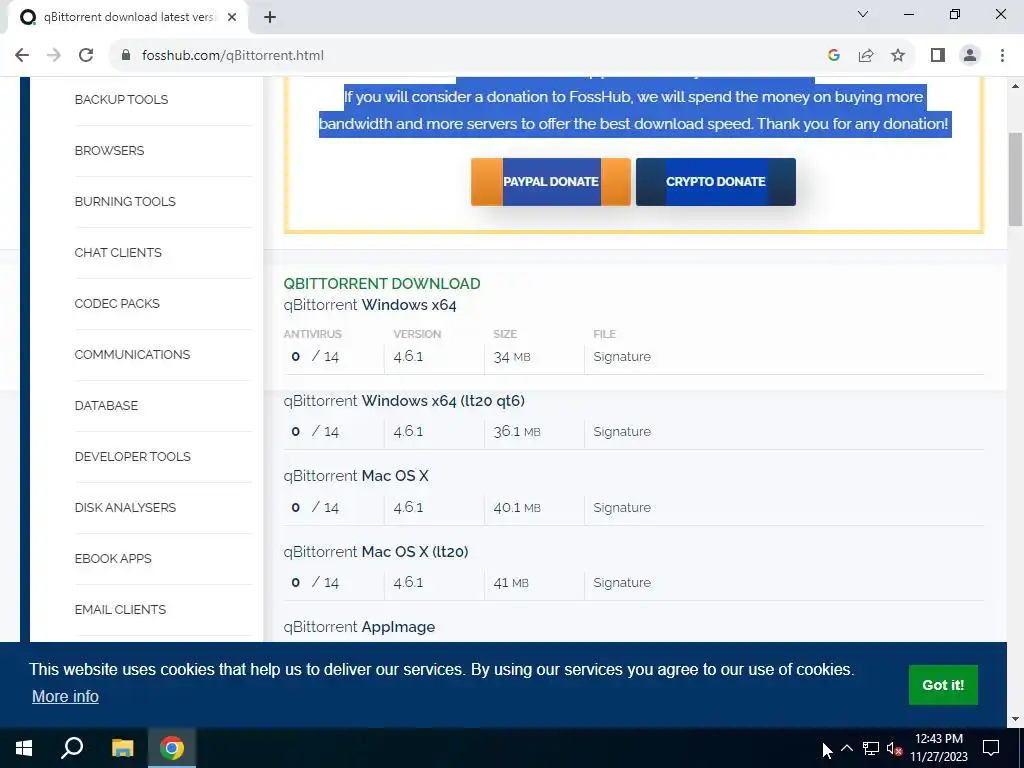Open the DEVELOPER TOOLS category

[x=133, y=456]
